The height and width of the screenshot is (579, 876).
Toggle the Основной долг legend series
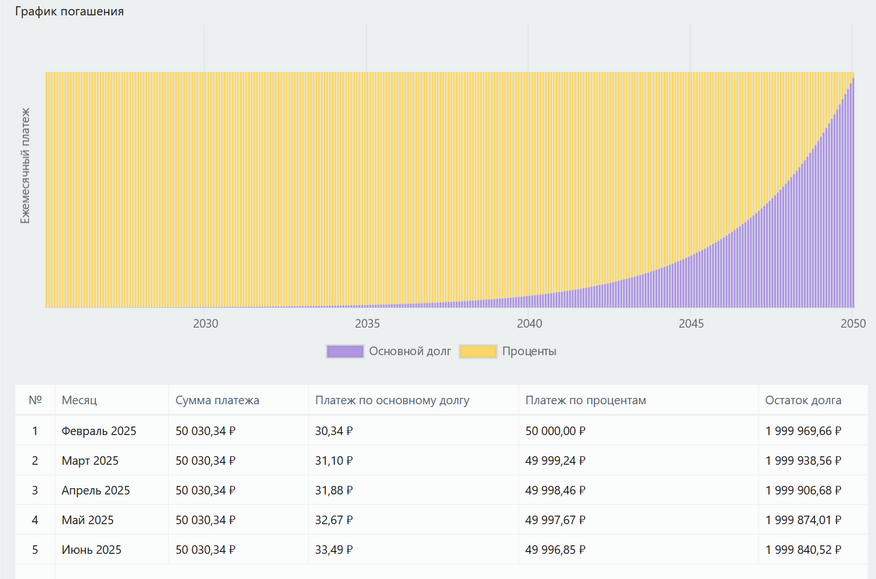(410, 351)
